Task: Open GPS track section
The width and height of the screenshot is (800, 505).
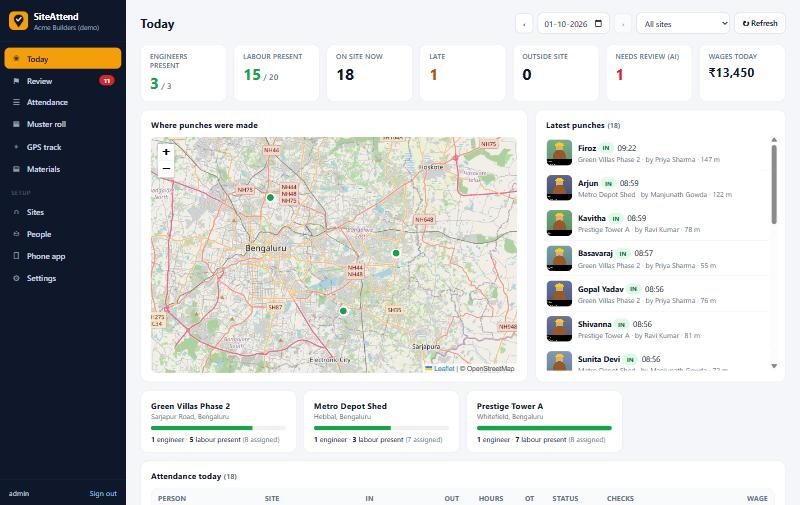Action: click(x=63, y=147)
